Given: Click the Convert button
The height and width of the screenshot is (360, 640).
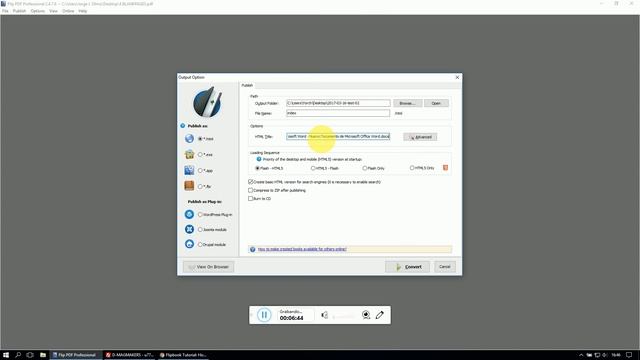Looking at the screenshot, I should click(407, 267).
